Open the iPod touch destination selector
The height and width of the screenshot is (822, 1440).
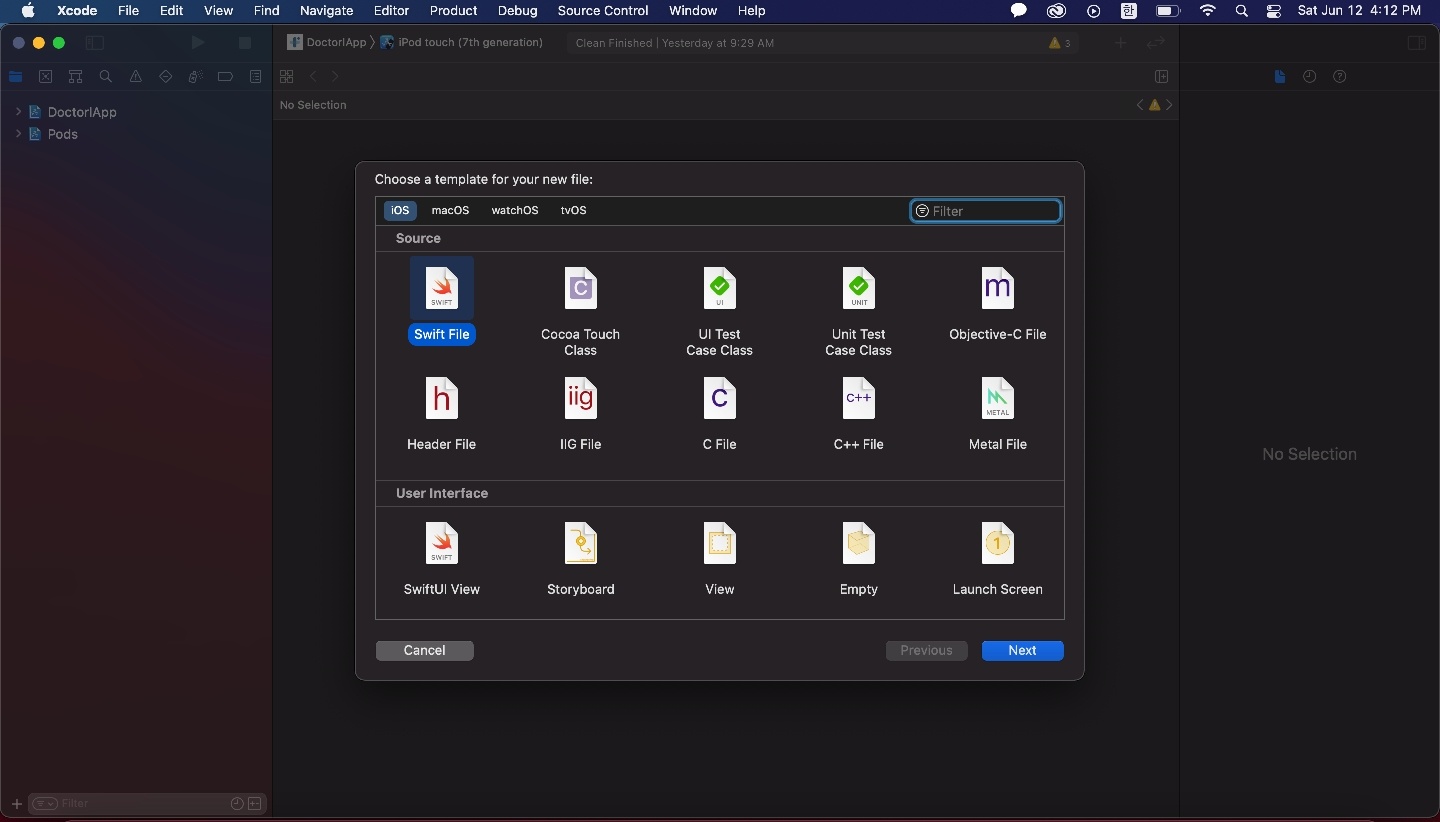click(462, 43)
